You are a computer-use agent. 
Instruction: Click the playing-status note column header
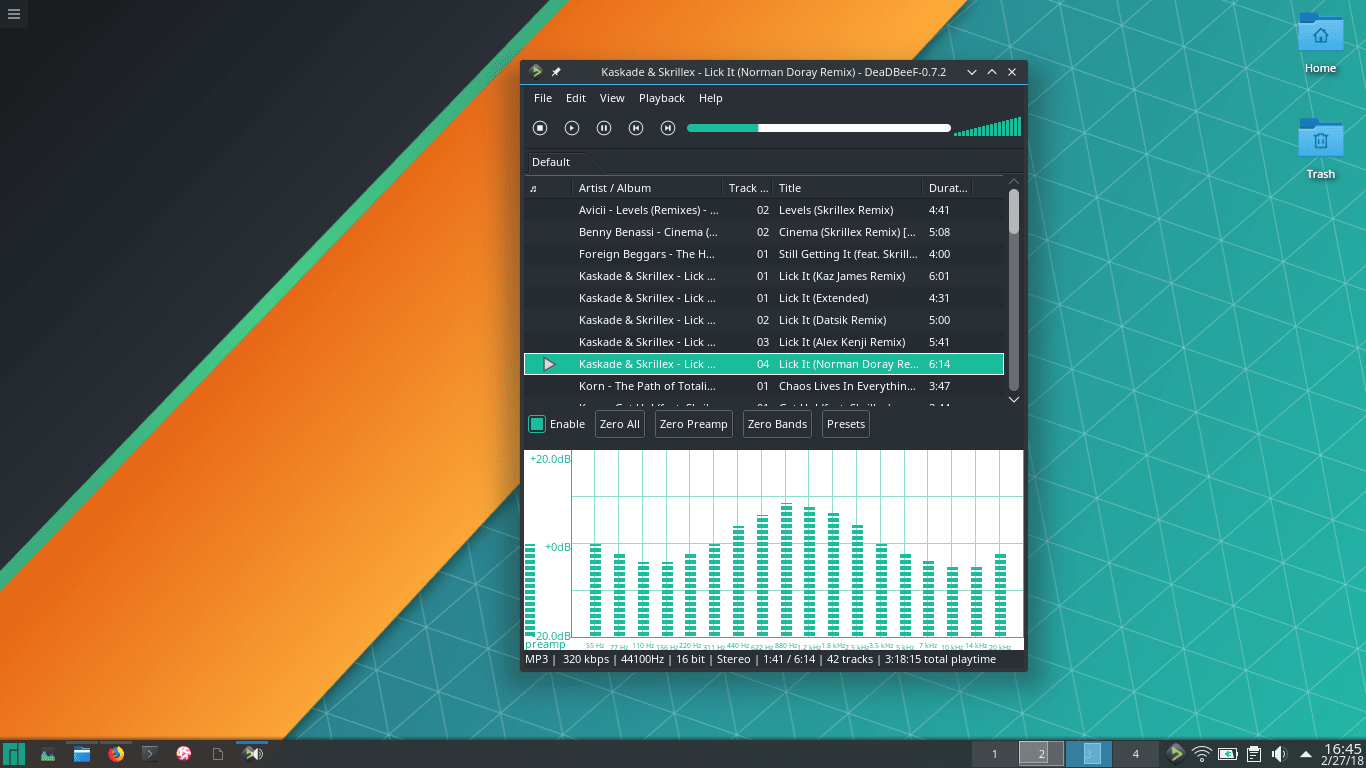pyautogui.click(x=547, y=188)
